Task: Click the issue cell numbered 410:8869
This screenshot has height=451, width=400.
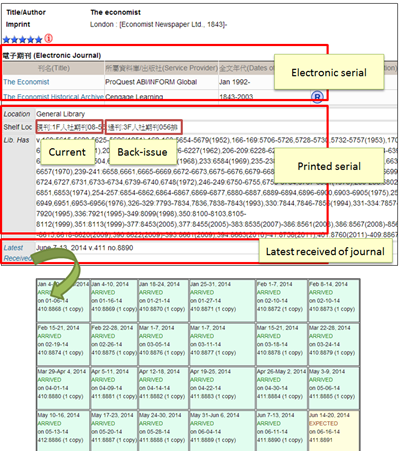Action: [114, 301]
